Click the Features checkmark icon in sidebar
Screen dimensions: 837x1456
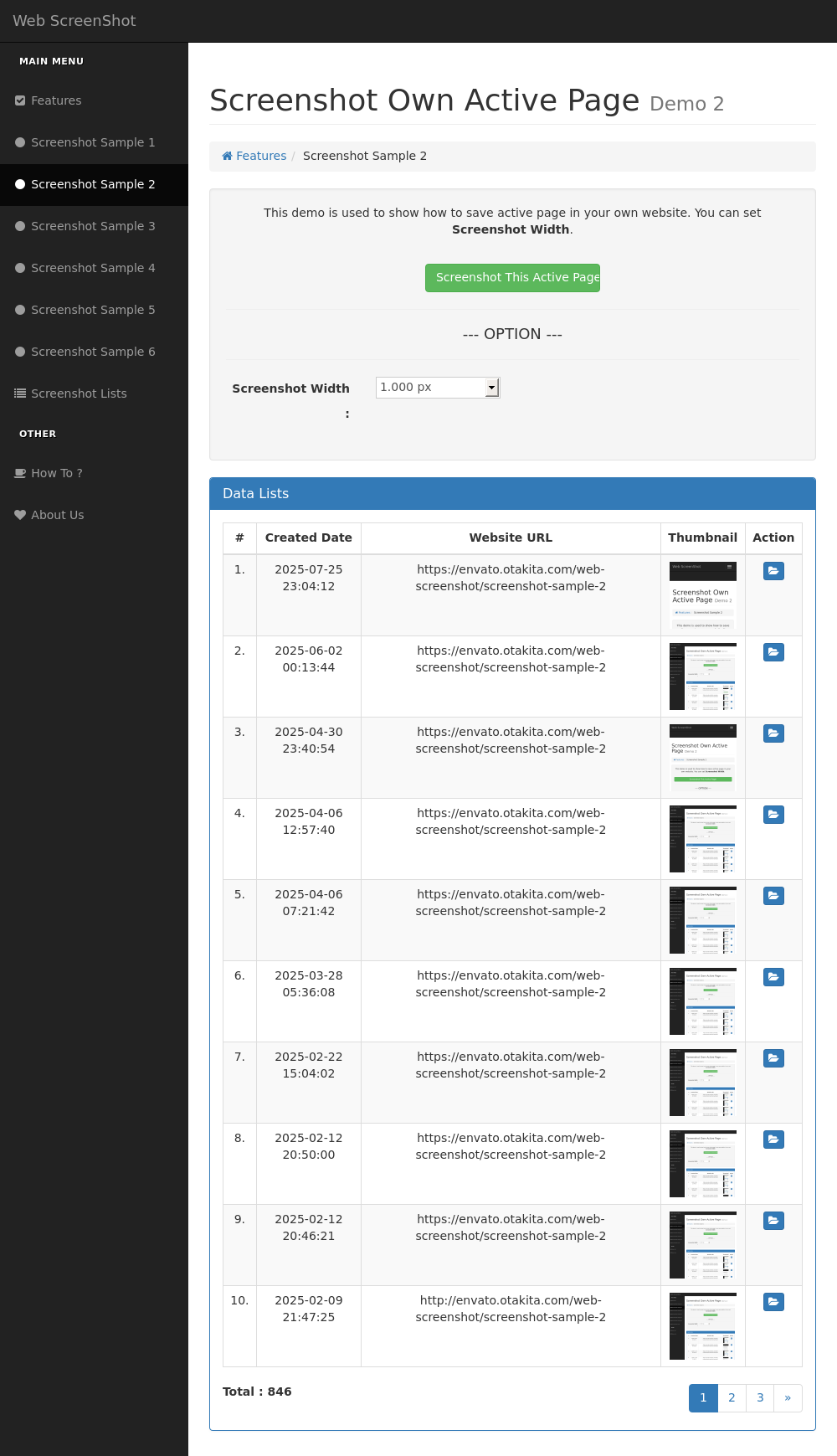click(20, 100)
